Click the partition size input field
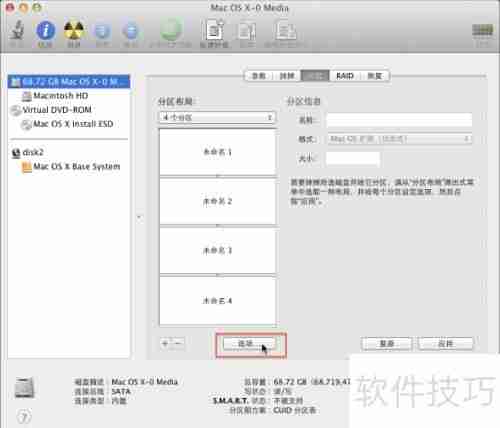500x428 pixels. 353,158
